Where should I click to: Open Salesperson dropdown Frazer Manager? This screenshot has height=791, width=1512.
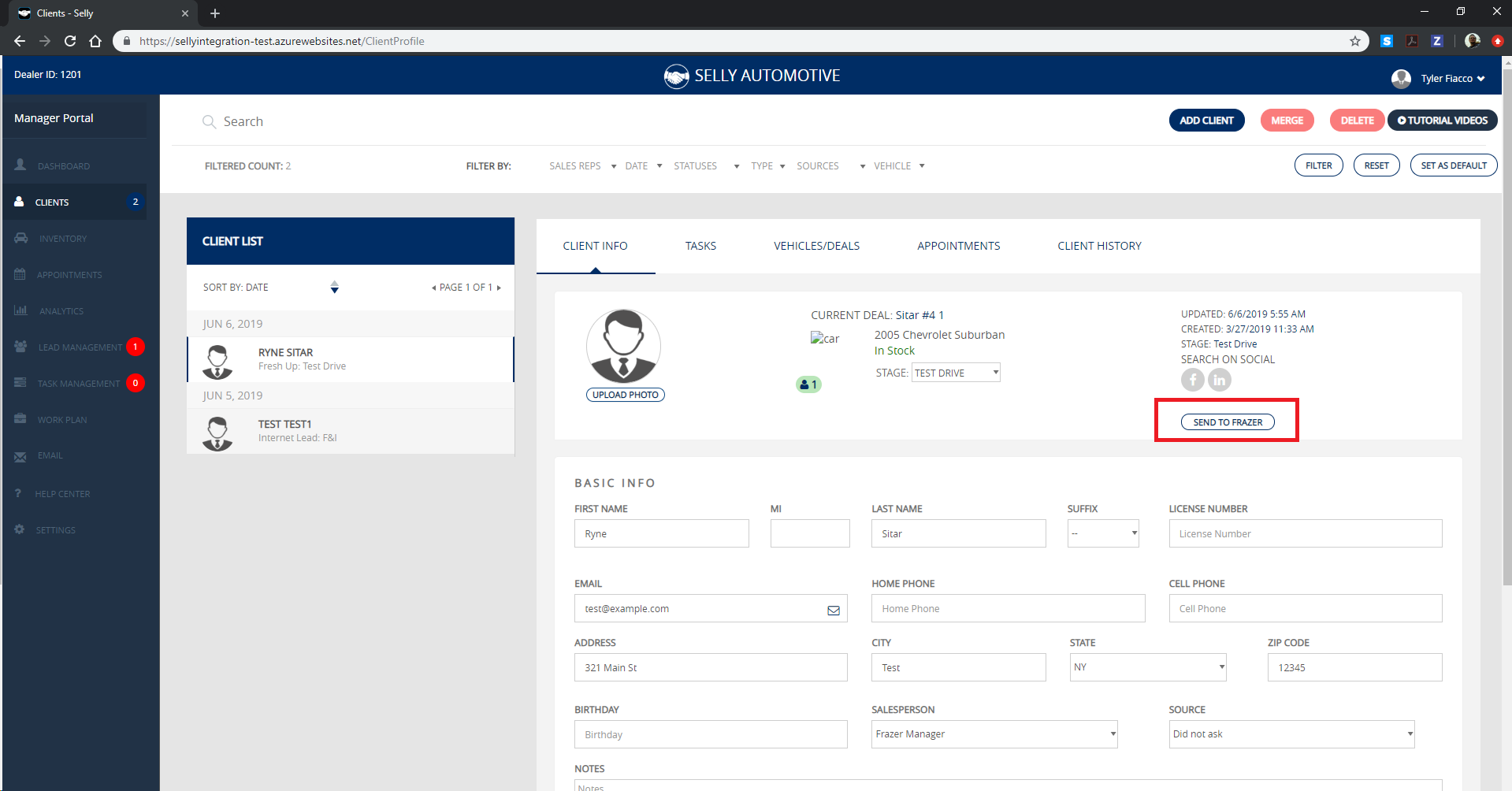pyautogui.click(x=994, y=734)
